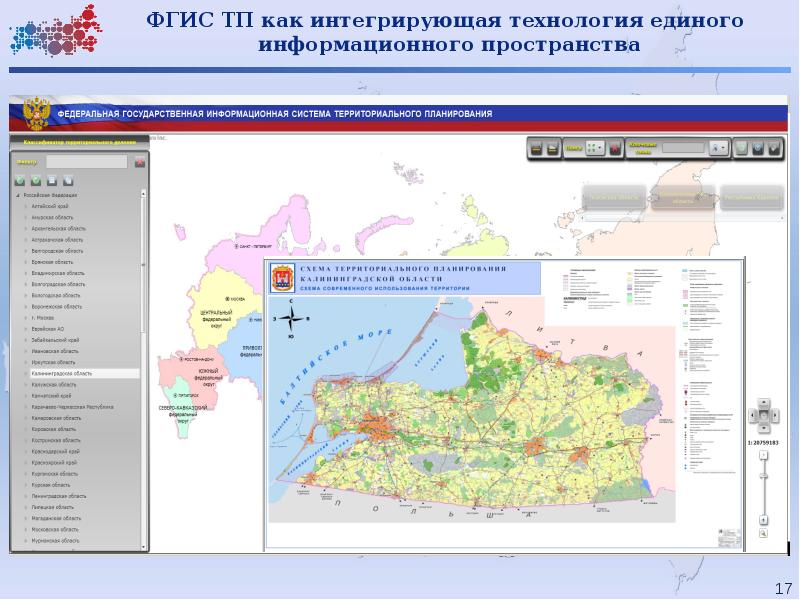This screenshot has width=800, height=600.
Task: Click the zoom-in plus button above the slider
Action: click(x=763, y=455)
